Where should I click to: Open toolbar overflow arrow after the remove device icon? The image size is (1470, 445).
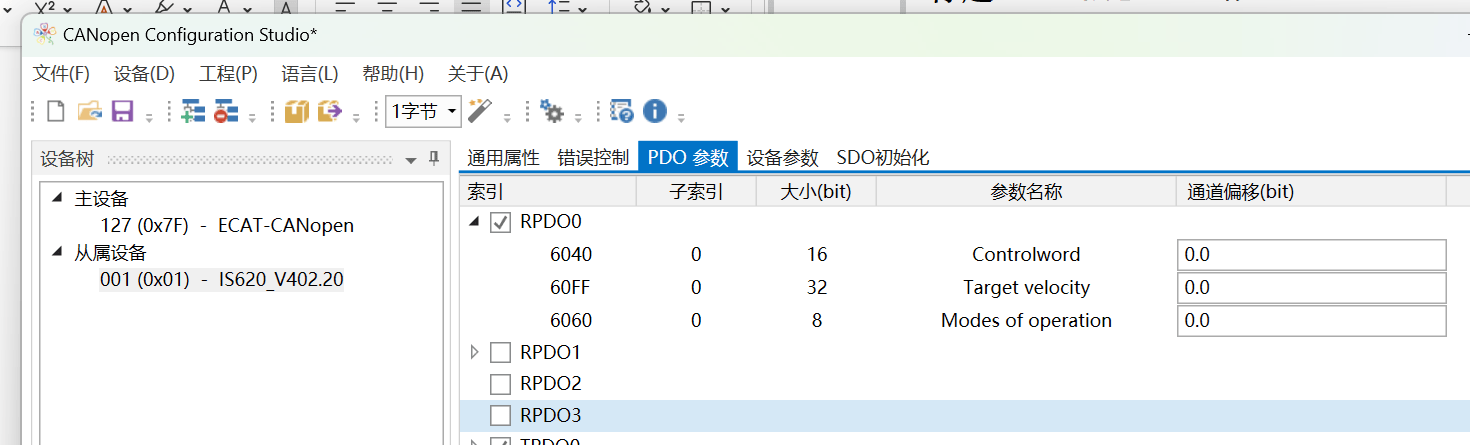(252, 117)
